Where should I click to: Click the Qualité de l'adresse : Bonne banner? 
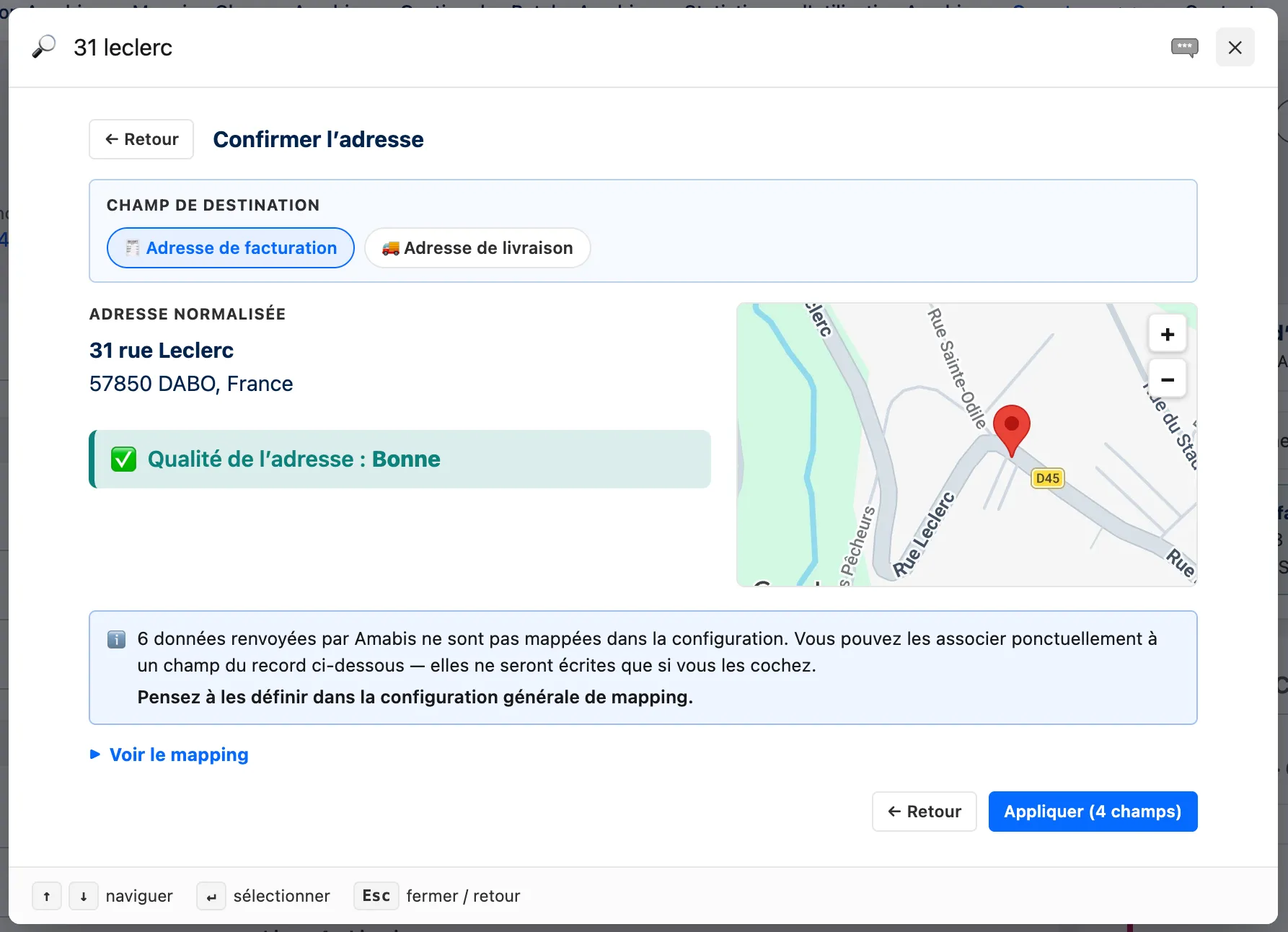coord(400,460)
